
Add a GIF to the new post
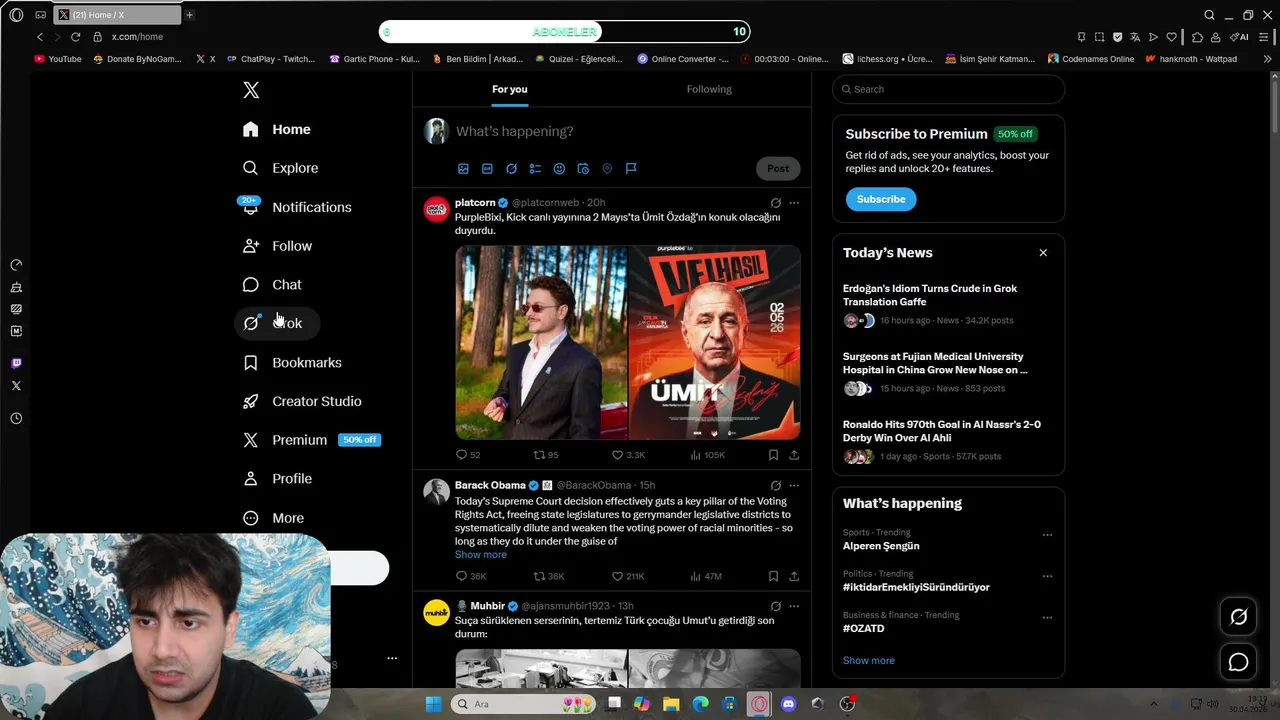(487, 169)
